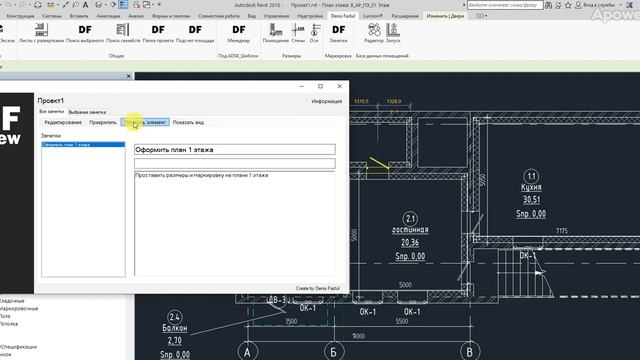Open the Надстройки ribbon tab
The image size is (640, 360).
[310, 16]
